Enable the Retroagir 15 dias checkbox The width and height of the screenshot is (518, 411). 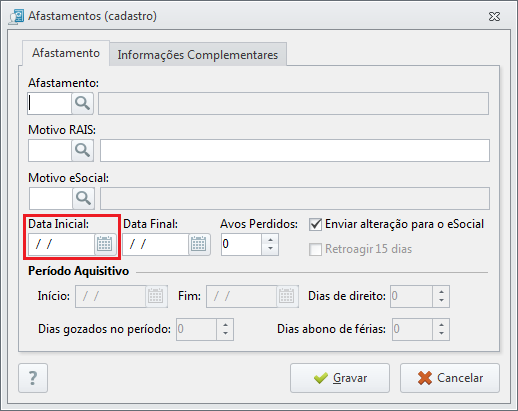pyautogui.click(x=315, y=249)
